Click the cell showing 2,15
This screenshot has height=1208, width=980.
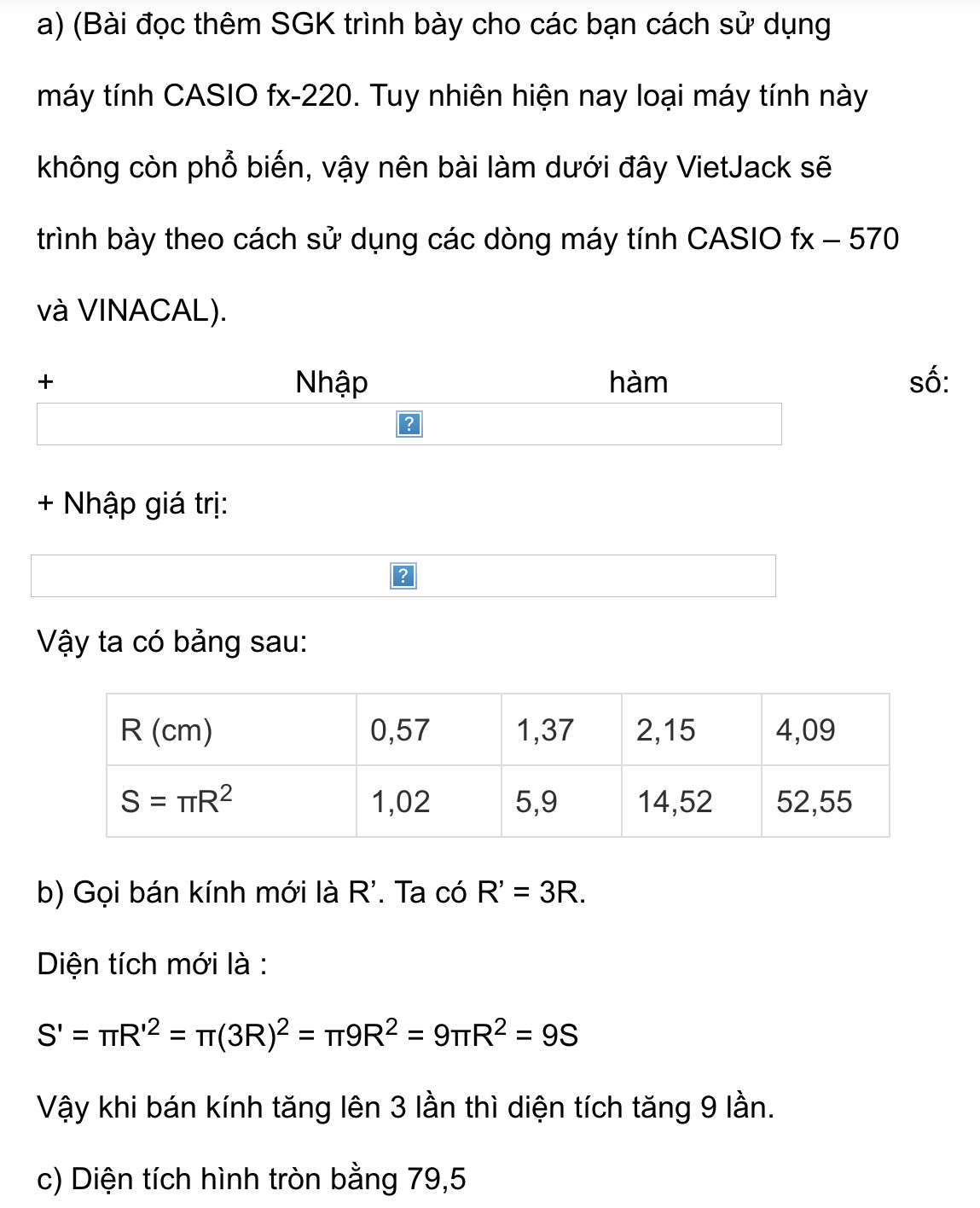[x=691, y=730]
